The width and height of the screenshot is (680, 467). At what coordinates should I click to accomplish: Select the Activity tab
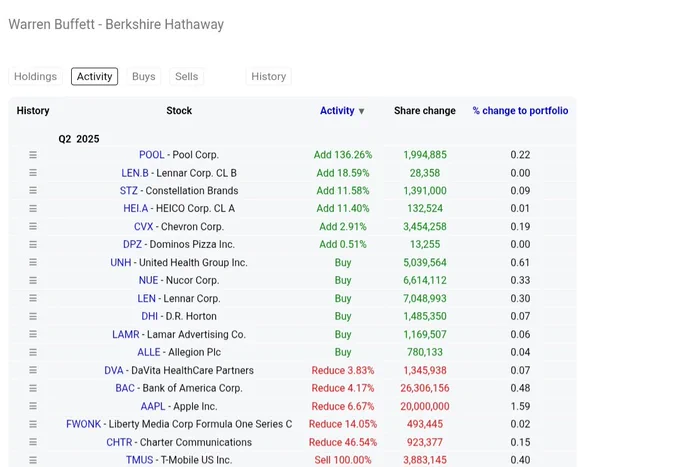95,76
